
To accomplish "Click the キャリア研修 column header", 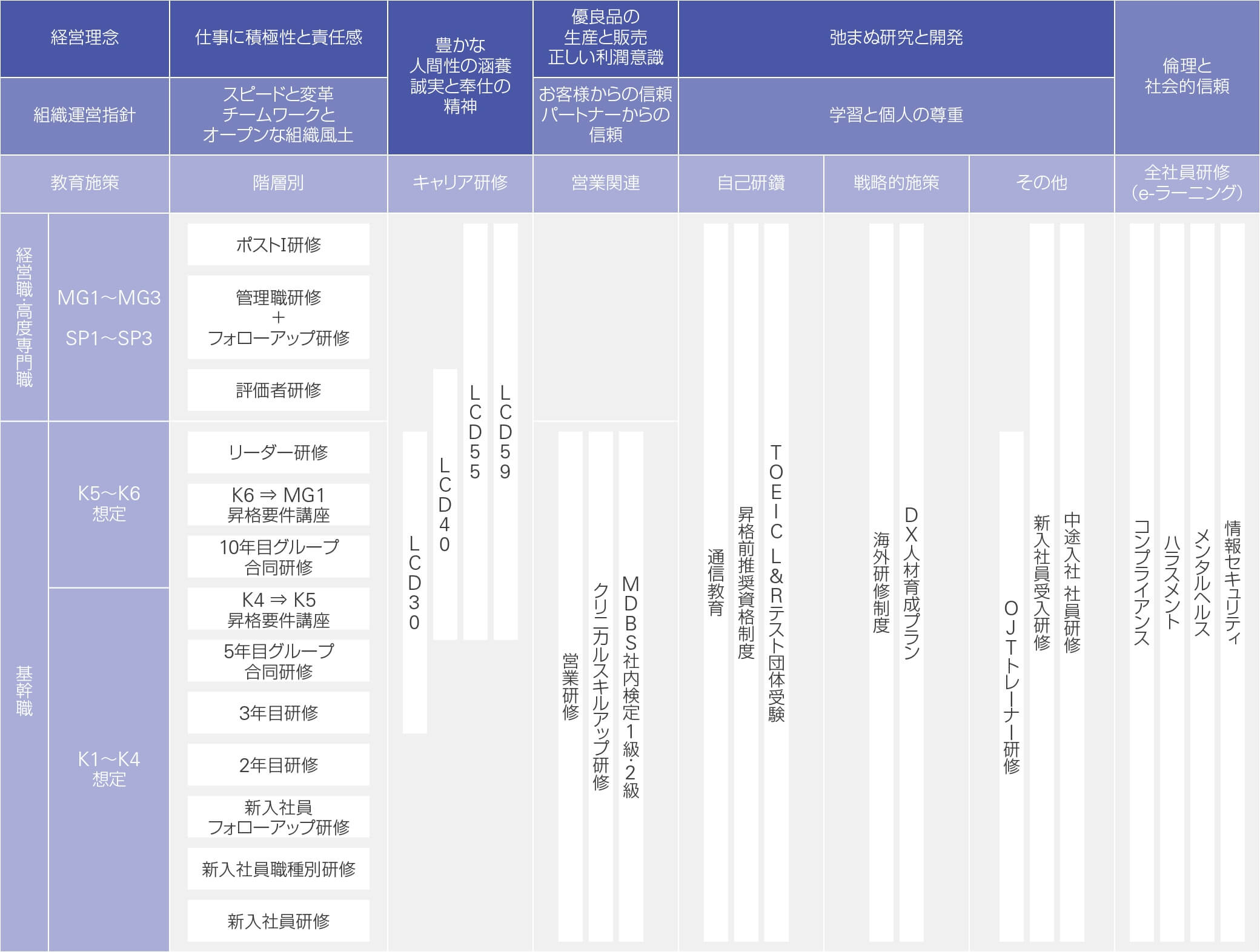I will tap(460, 183).
